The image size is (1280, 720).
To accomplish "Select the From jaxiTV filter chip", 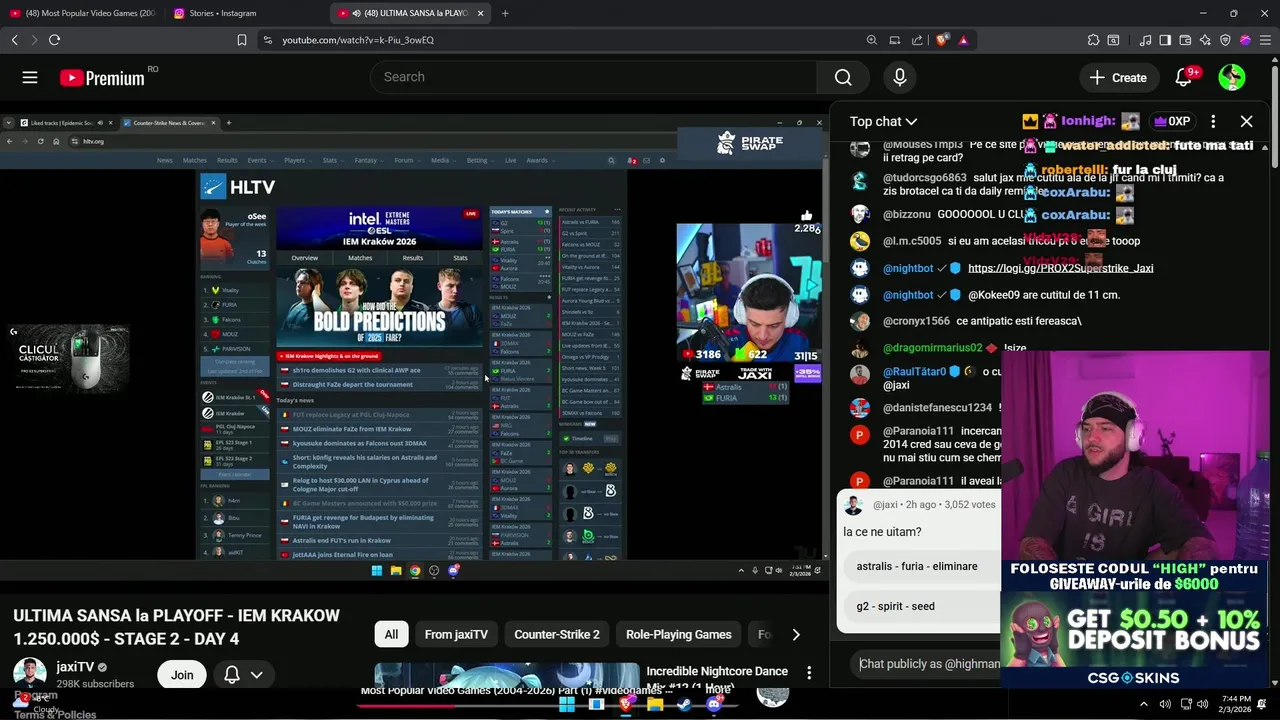I will pyautogui.click(x=456, y=634).
